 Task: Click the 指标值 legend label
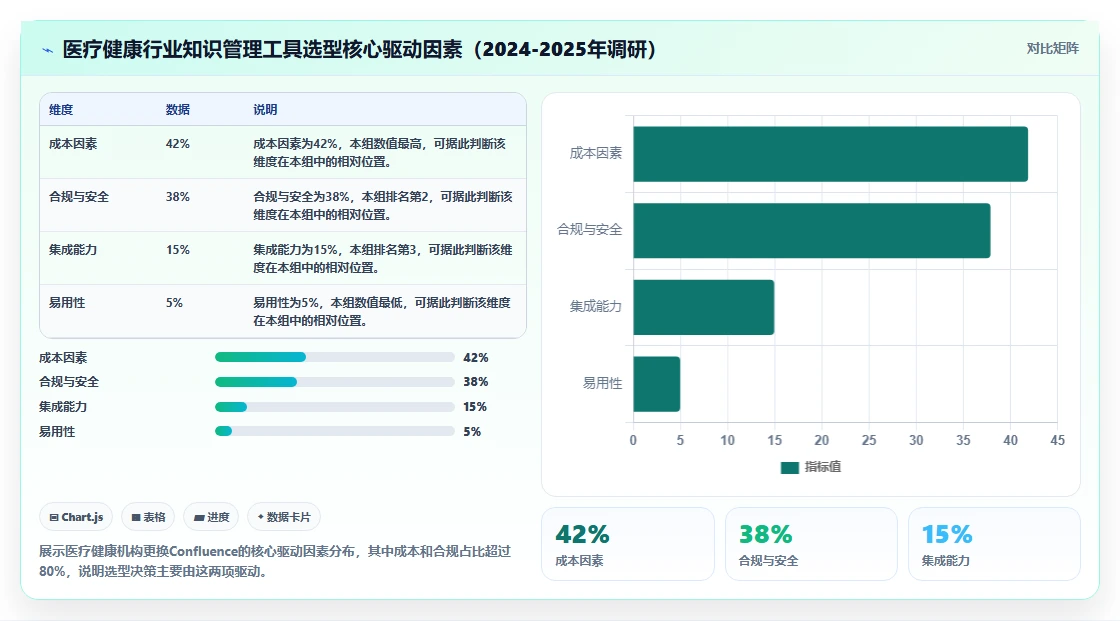[823, 467]
